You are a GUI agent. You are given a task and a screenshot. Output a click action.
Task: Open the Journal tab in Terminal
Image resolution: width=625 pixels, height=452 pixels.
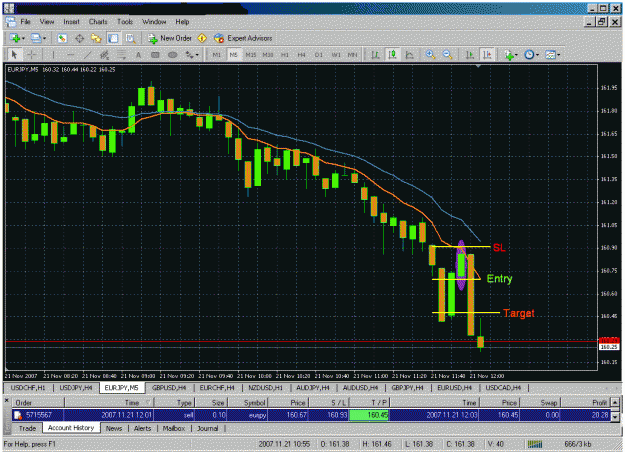208,428
